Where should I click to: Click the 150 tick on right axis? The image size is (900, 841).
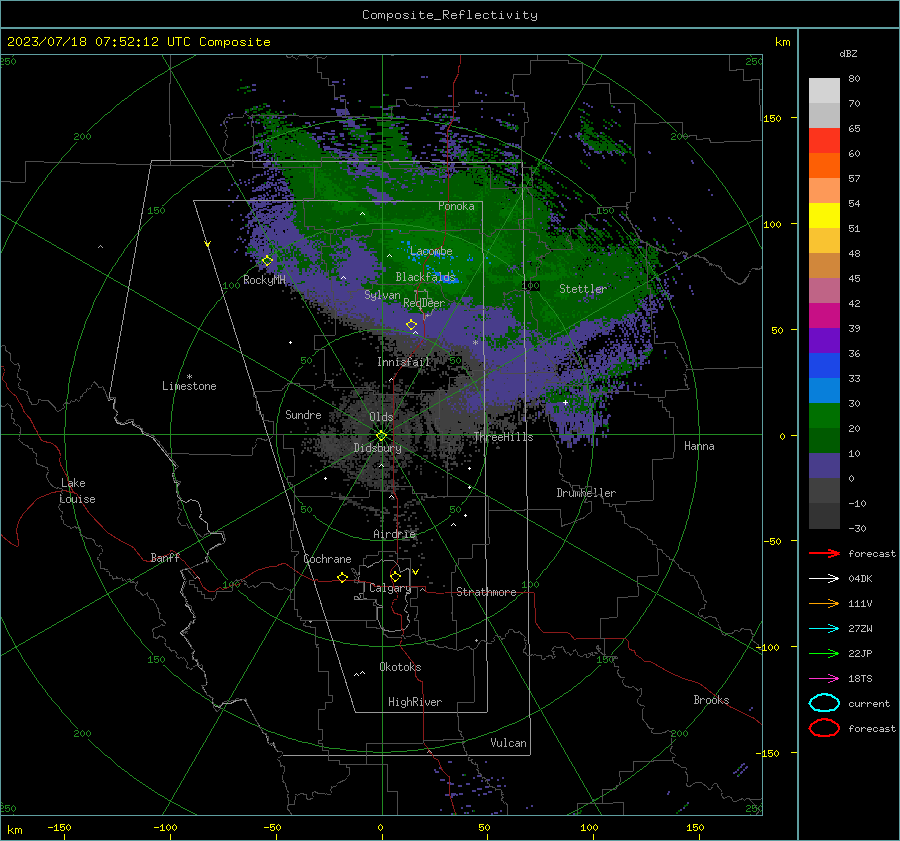[x=772, y=118]
